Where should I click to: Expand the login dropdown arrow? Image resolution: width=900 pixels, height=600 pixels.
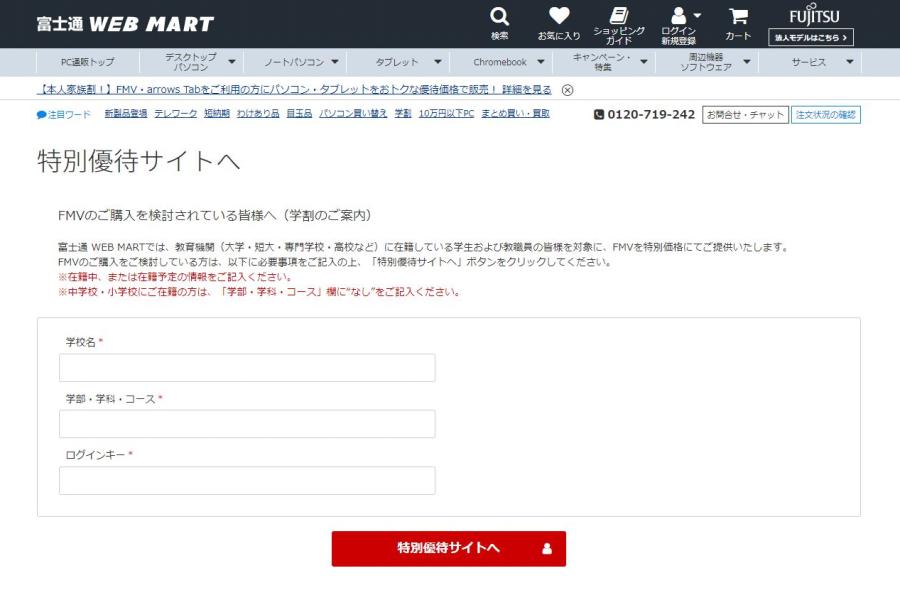pyautogui.click(x=697, y=16)
